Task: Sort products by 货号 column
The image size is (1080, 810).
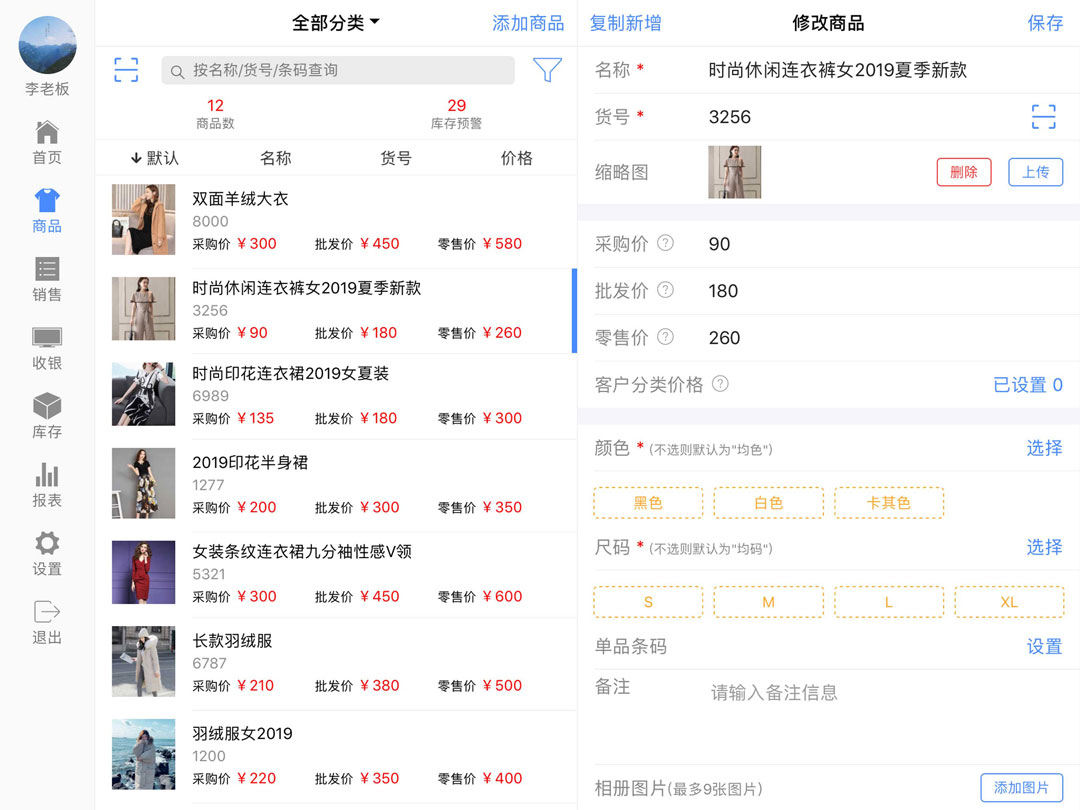Action: tap(396, 158)
